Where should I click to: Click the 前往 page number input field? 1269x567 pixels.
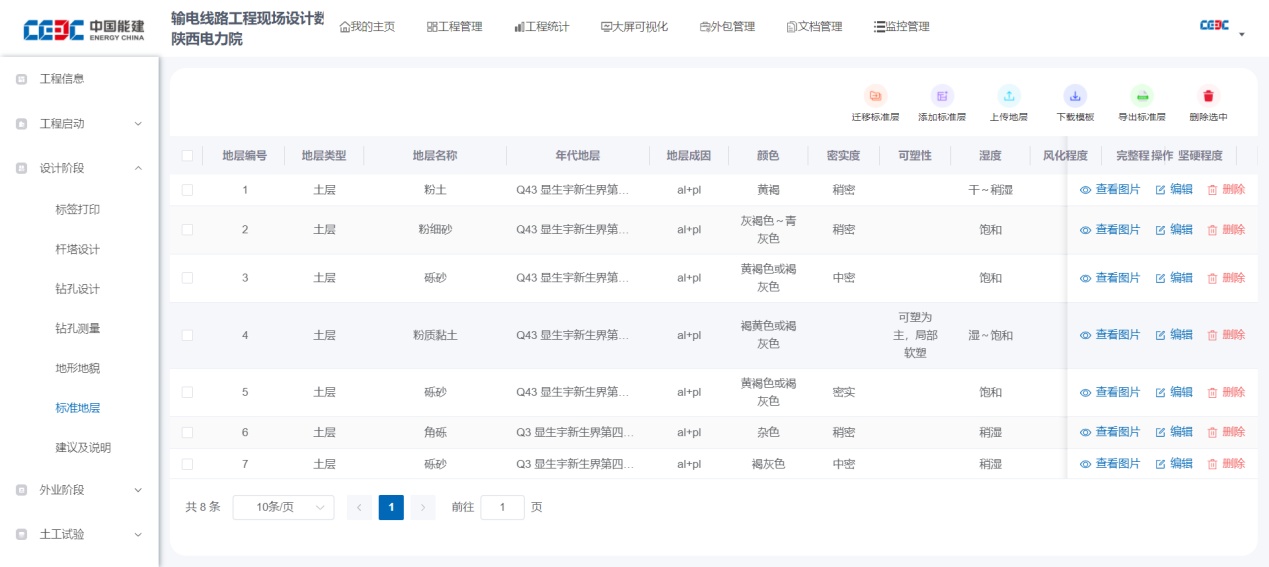tap(502, 507)
